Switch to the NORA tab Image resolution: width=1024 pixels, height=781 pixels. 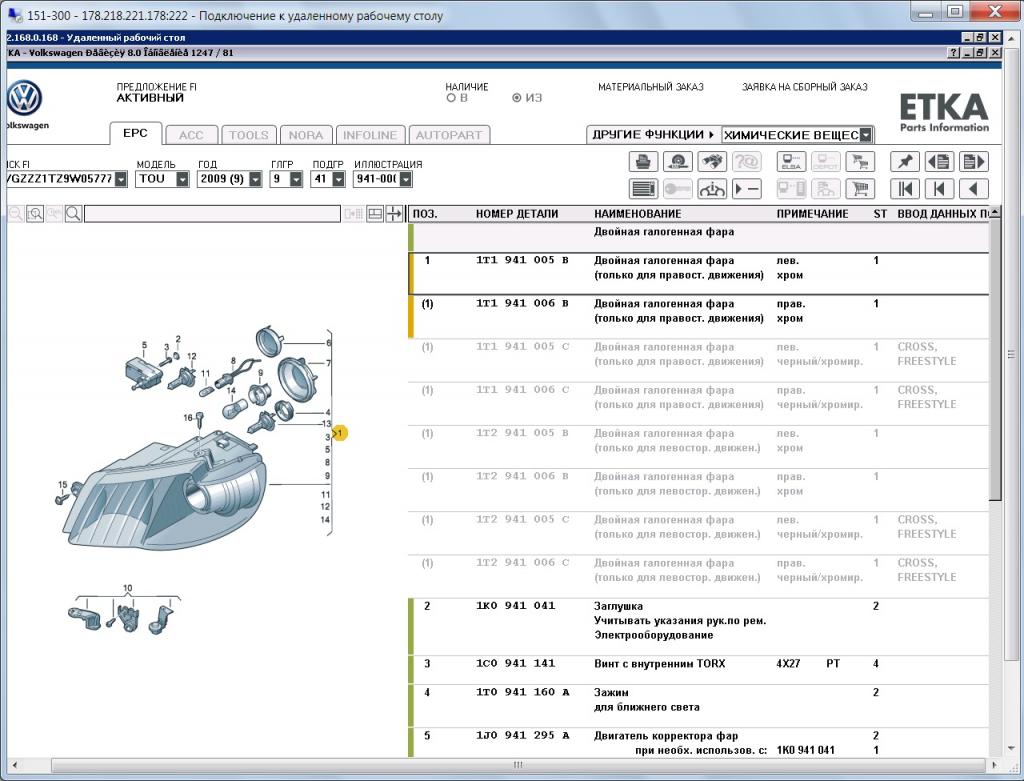coord(306,135)
